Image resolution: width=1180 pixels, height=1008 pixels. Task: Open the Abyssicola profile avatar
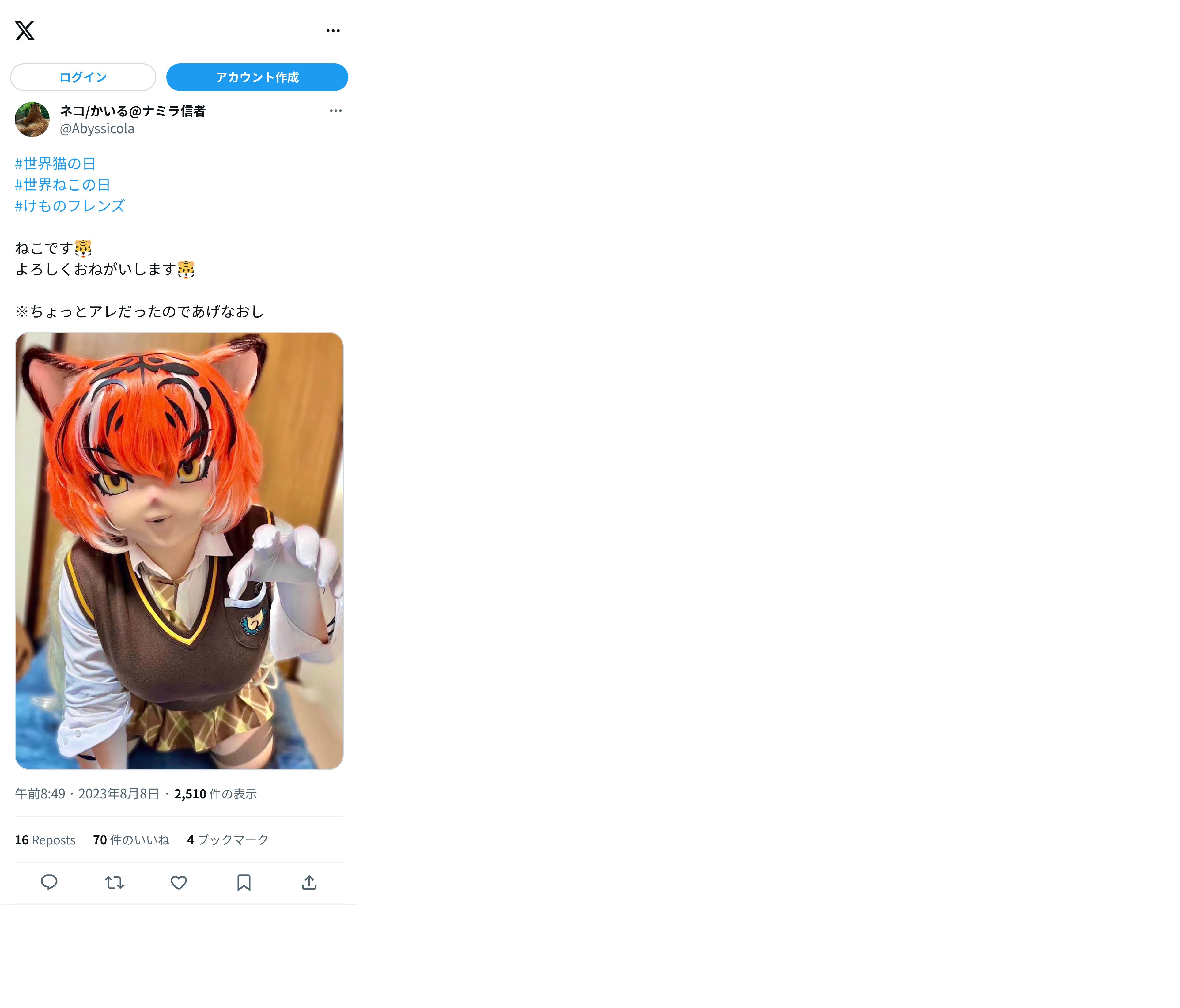tap(32, 119)
